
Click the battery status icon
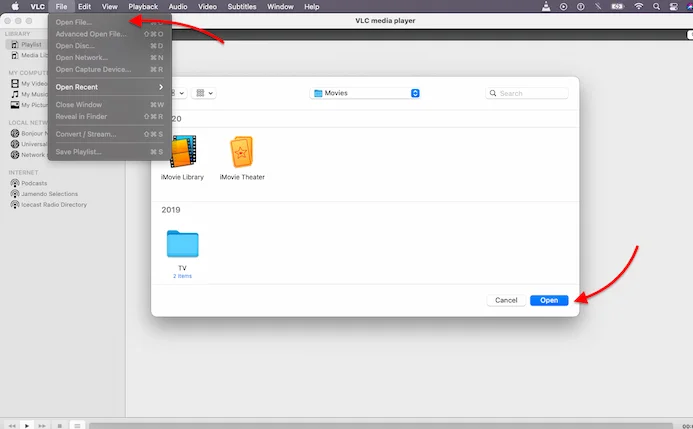(x=617, y=7)
